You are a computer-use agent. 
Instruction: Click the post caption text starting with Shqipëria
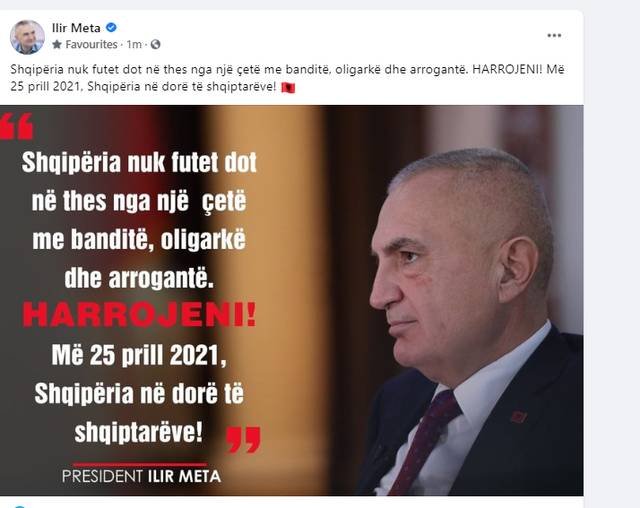point(287,78)
